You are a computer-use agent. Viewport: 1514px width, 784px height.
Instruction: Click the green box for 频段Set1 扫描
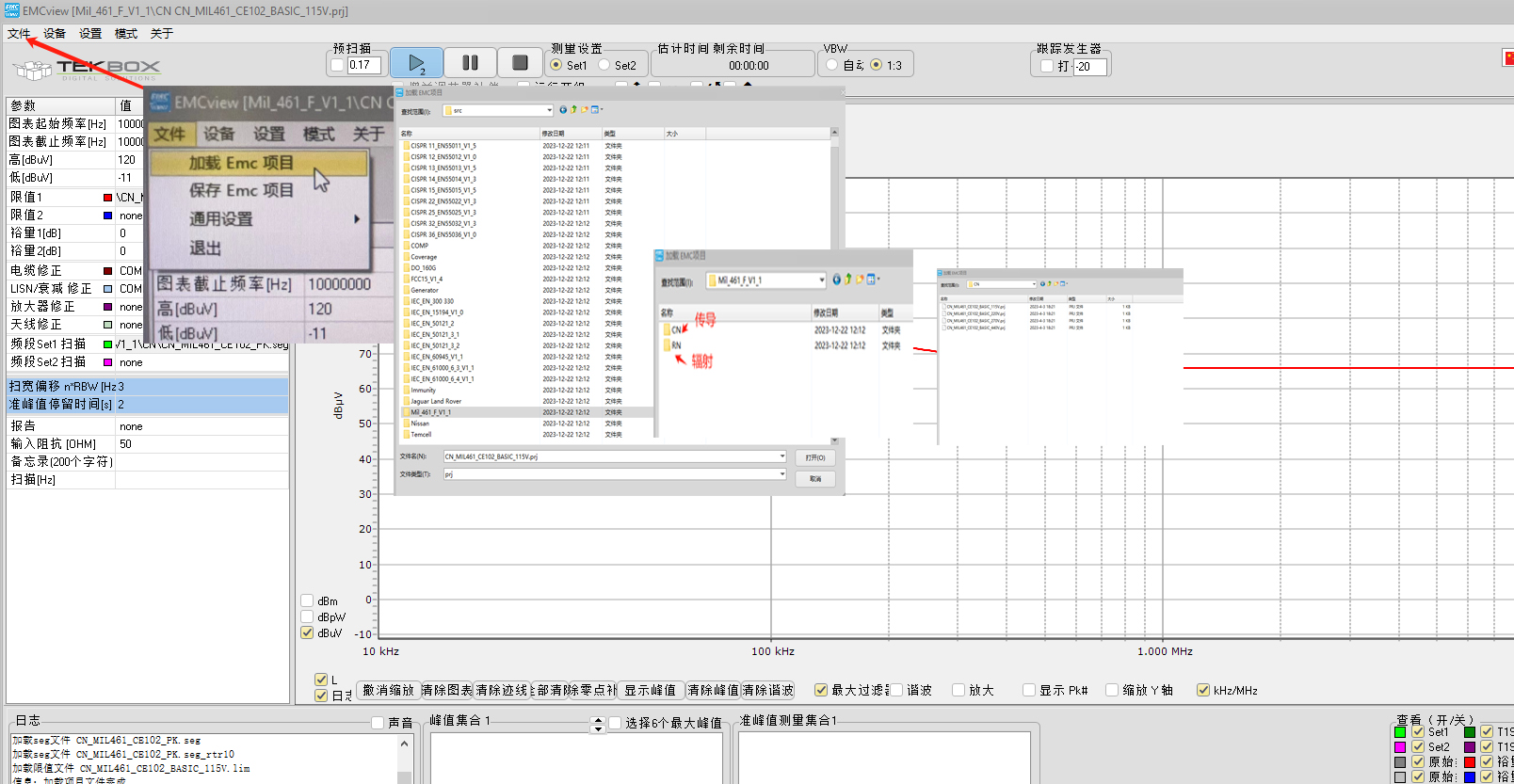[x=107, y=344]
